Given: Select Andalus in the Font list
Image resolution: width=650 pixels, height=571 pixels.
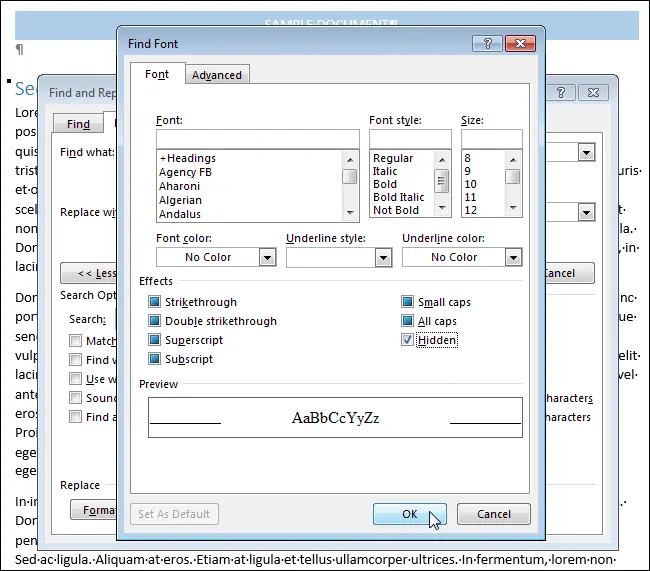Looking at the screenshot, I should click(x=180, y=214).
